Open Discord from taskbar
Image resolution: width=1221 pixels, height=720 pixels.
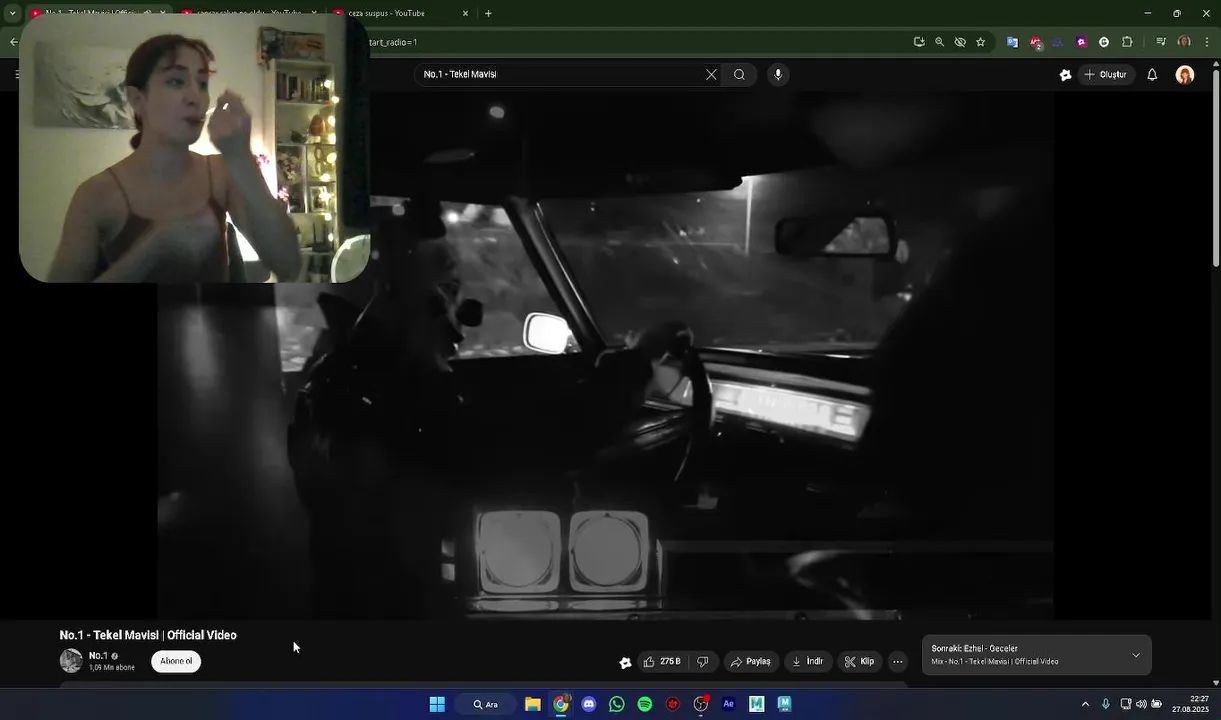point(589,704)
